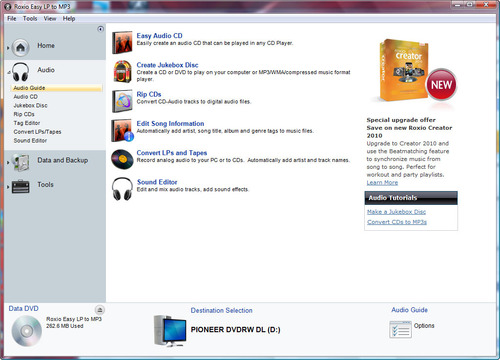This screenshot has height=360, width=500.
Task: Collapse the Audio section arrow
Action: 9,72
